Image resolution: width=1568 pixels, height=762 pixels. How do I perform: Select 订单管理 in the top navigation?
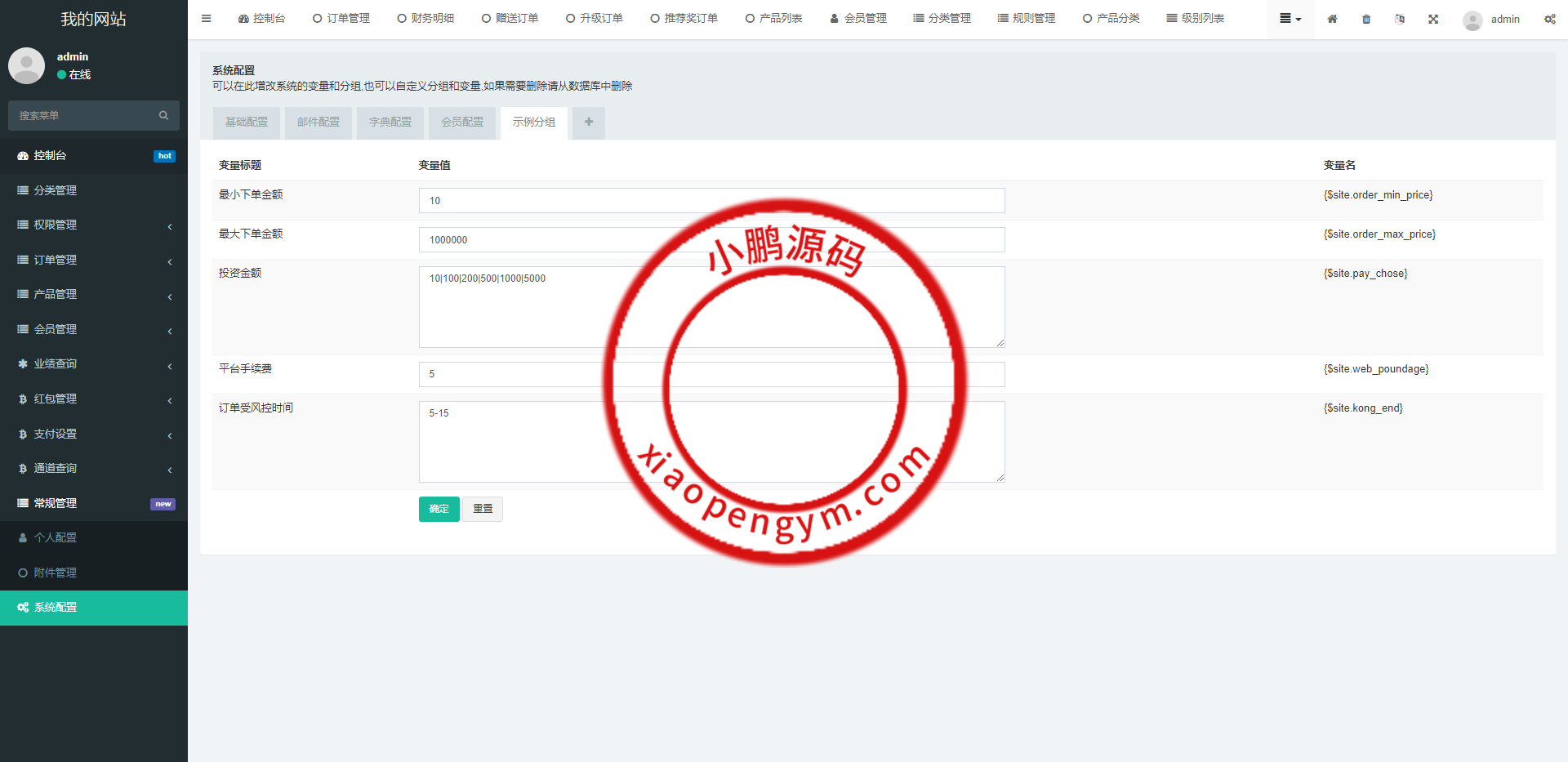(x=341, y=17)
